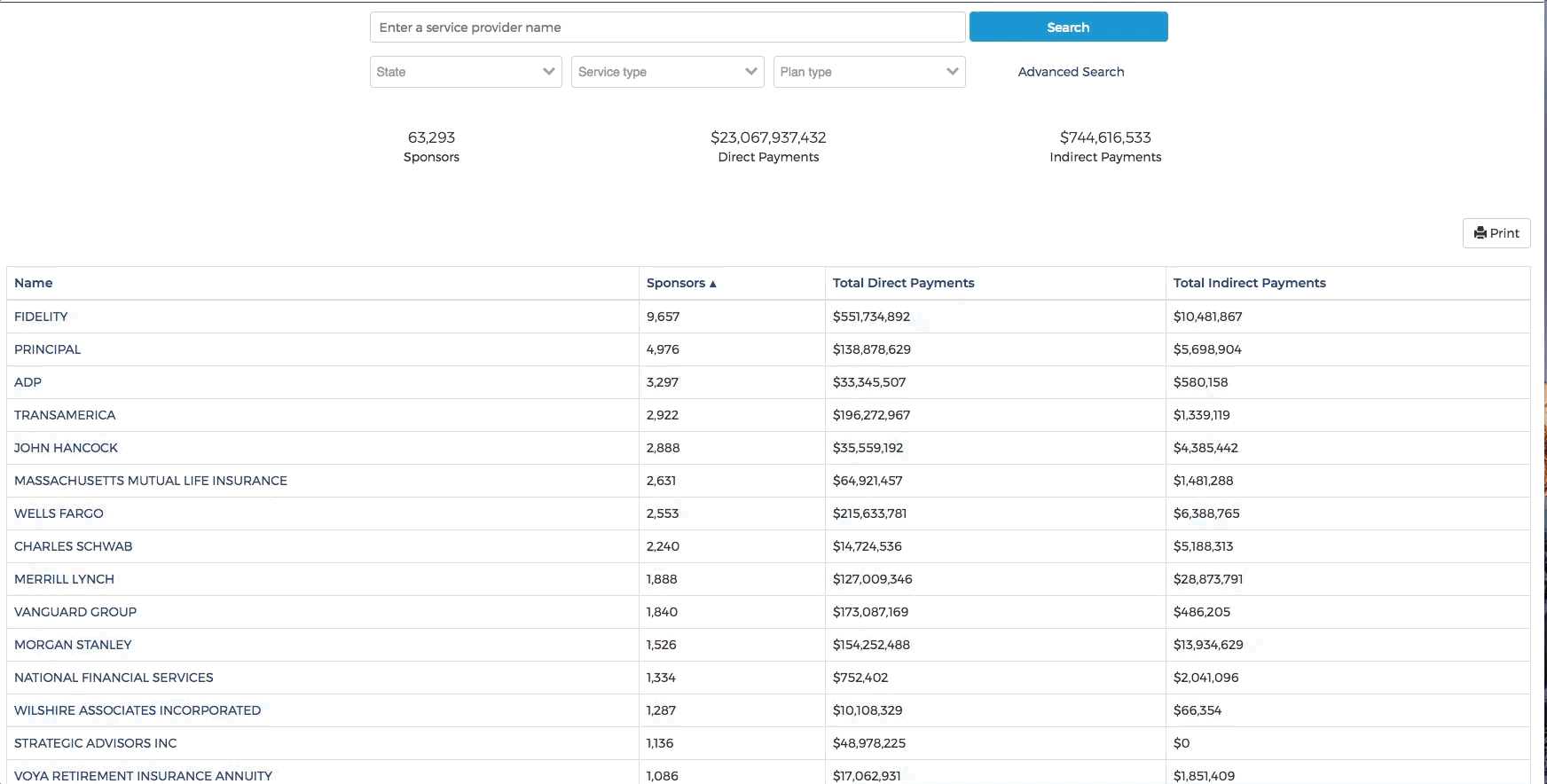Select Wells Fargo's direct payments $215,633,781
Screen dimensions: 1547x784
tap(869, 514)
